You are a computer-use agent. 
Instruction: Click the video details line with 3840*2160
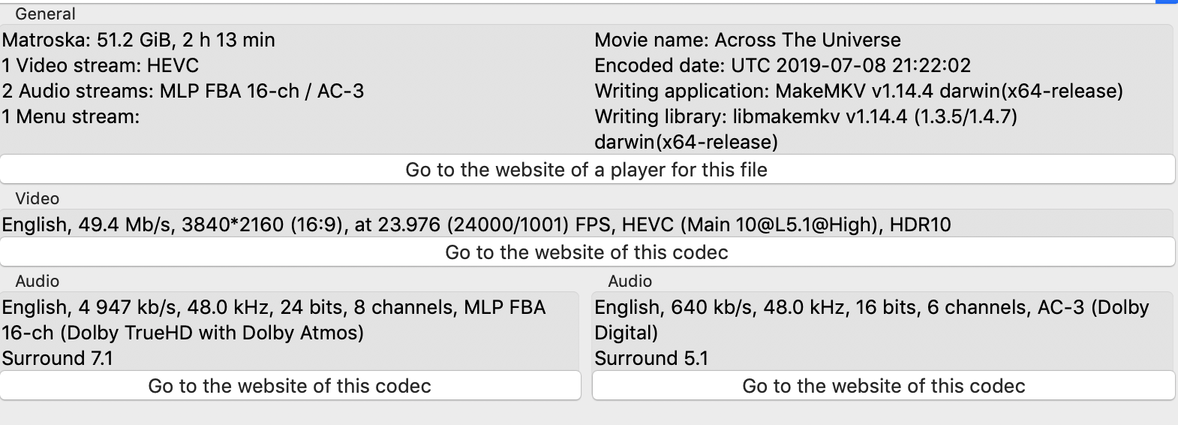[x=476, y=225]
